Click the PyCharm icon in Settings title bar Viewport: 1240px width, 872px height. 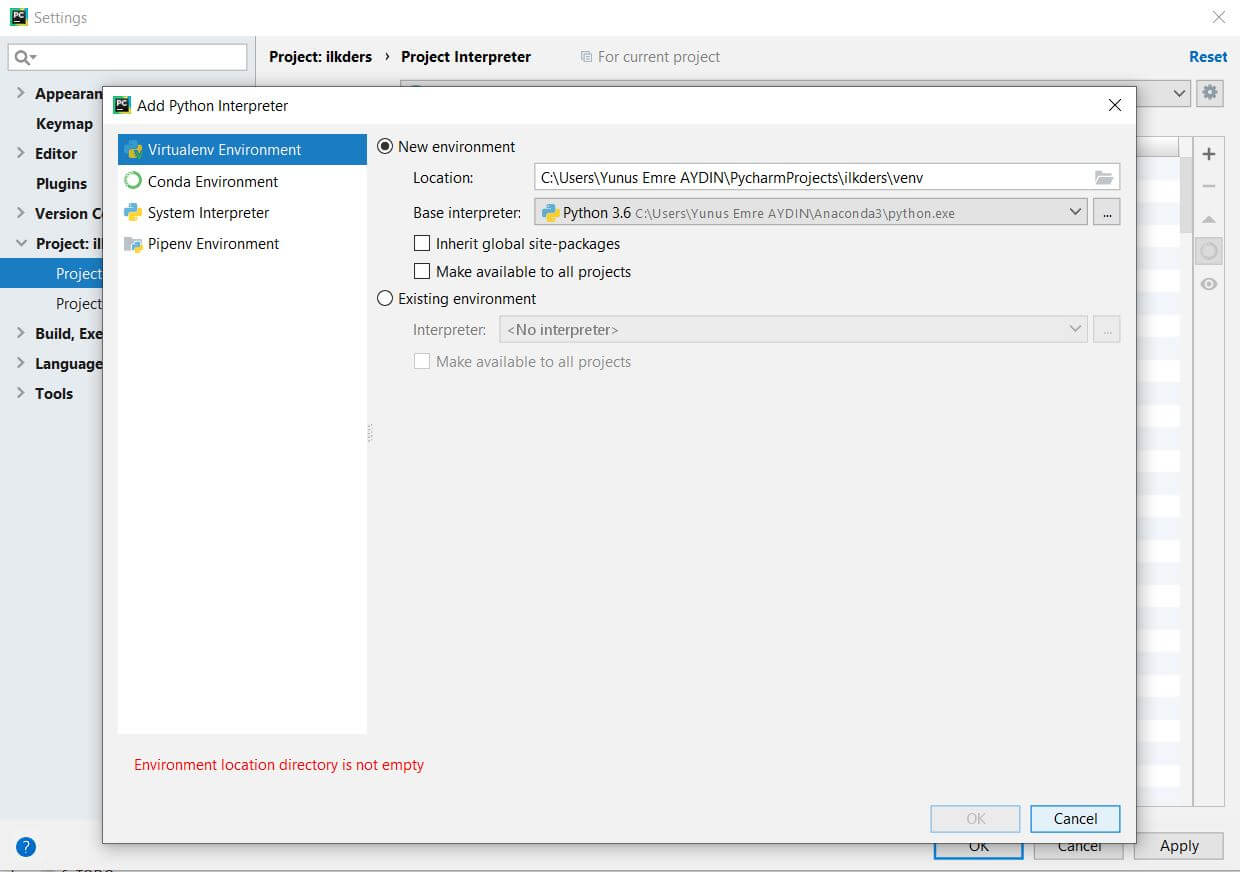click(x=19, y=17)
